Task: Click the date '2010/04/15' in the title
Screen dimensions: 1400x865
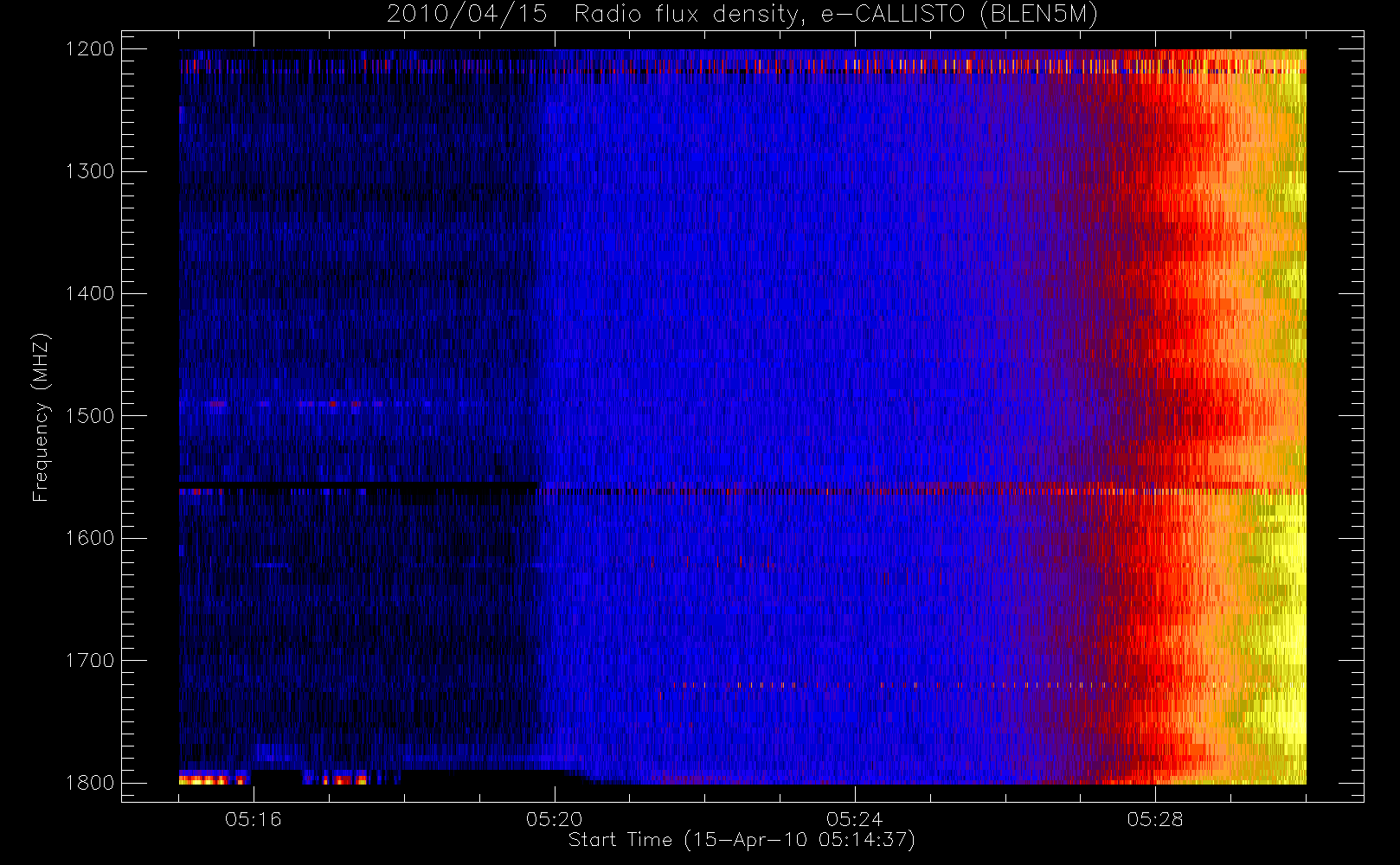Action: 467,15
